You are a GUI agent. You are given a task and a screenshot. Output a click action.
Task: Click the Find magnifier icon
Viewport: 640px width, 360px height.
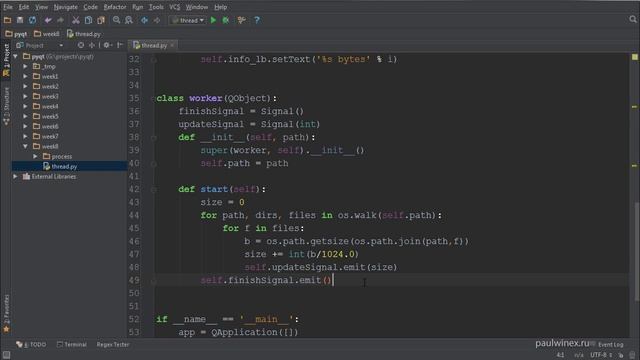[x=117, y=20]
